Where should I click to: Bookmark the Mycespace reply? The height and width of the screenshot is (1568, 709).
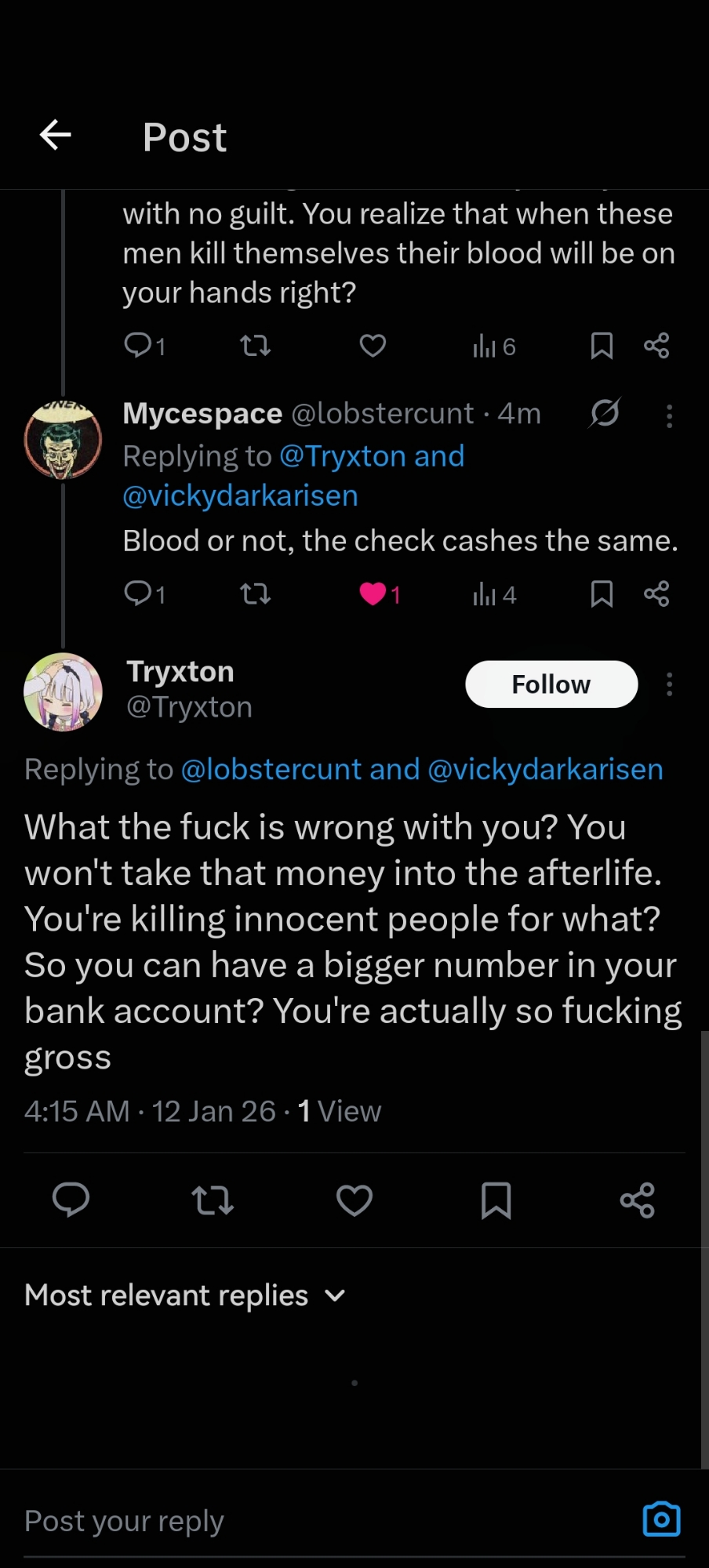602,594
